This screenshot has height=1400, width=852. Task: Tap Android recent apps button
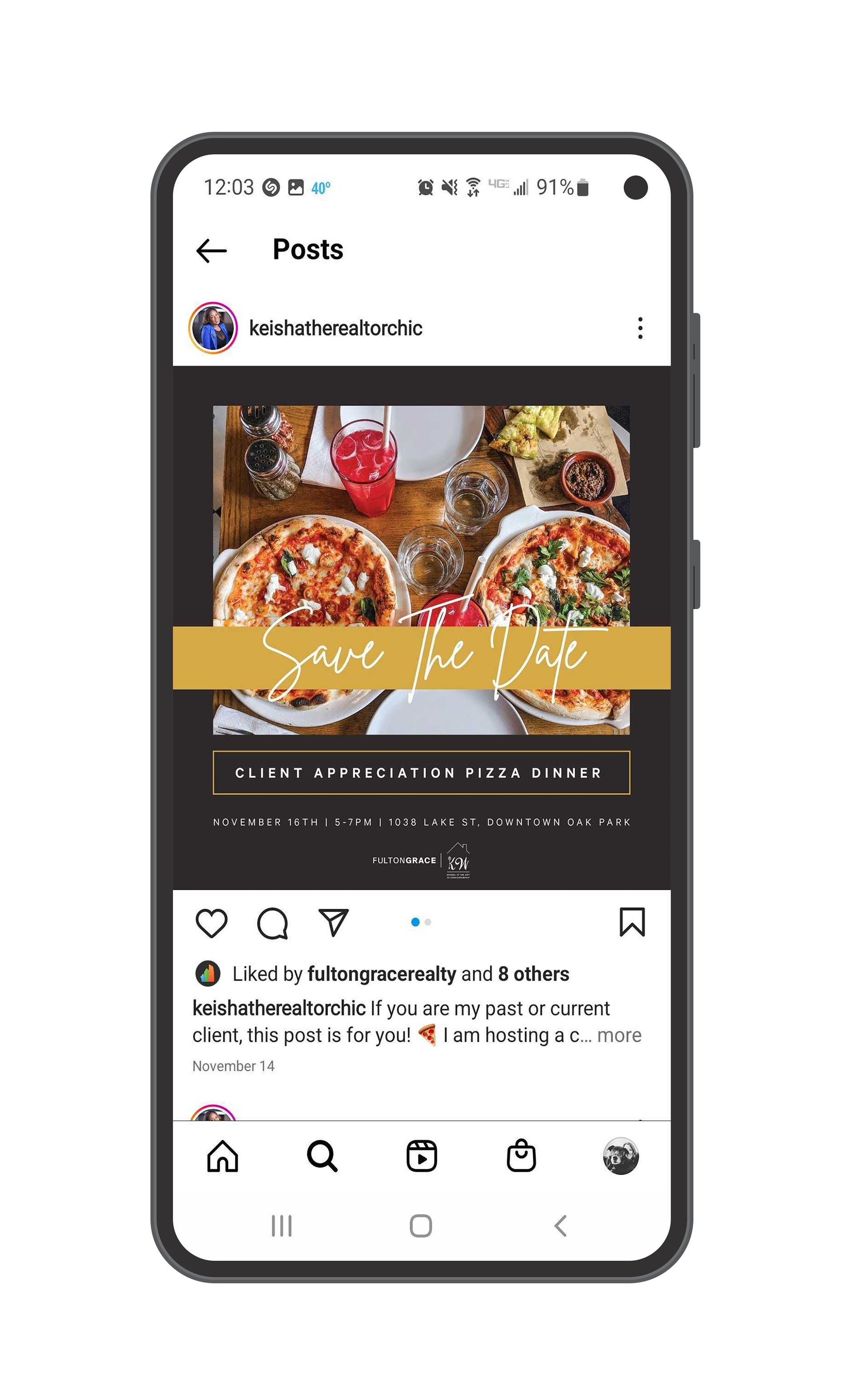click(x=281, y=1226)
